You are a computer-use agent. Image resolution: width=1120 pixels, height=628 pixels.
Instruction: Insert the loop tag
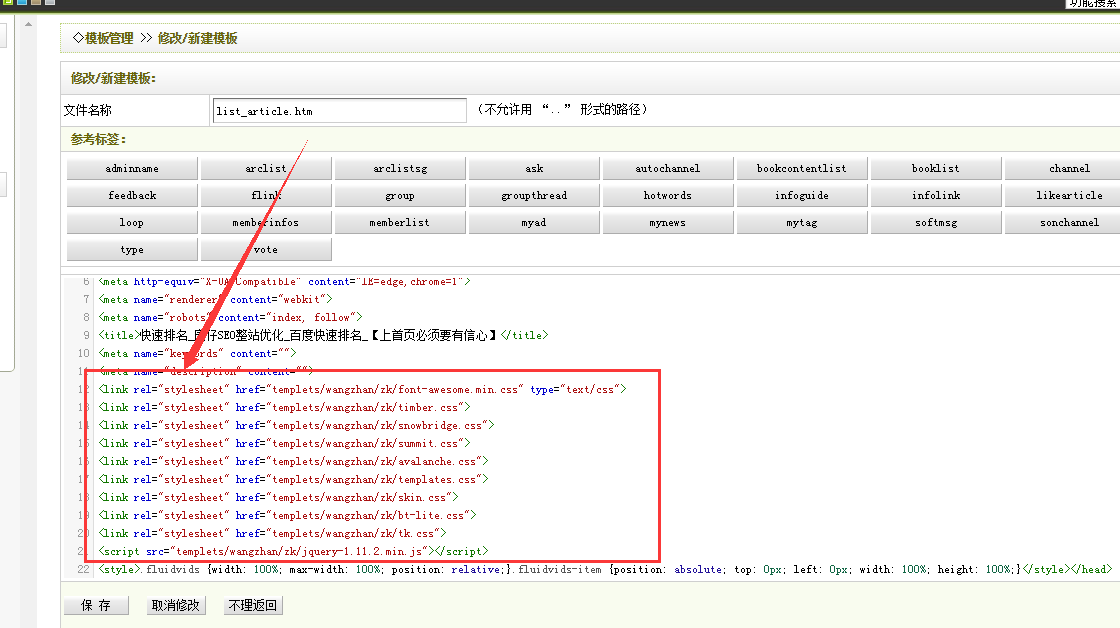coord(132,223)
